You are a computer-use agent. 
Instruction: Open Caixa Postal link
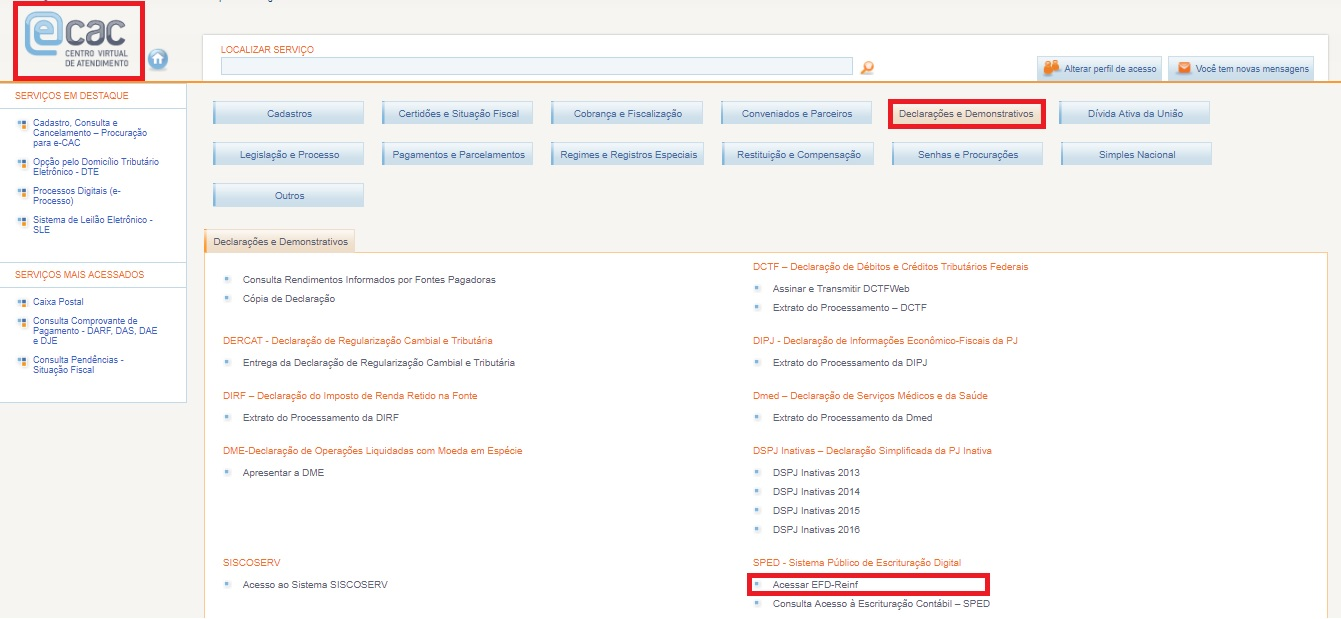pos(58,302)
